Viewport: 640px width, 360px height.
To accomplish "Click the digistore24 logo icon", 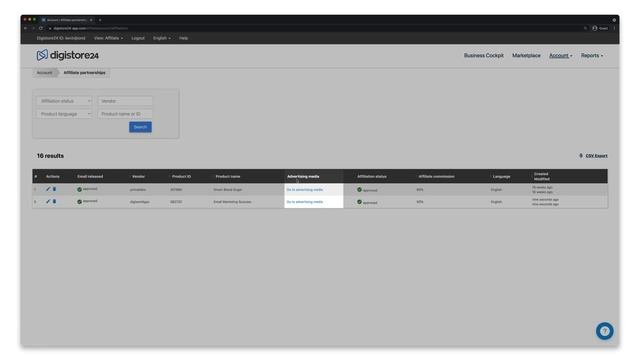I will coord(42,55).
